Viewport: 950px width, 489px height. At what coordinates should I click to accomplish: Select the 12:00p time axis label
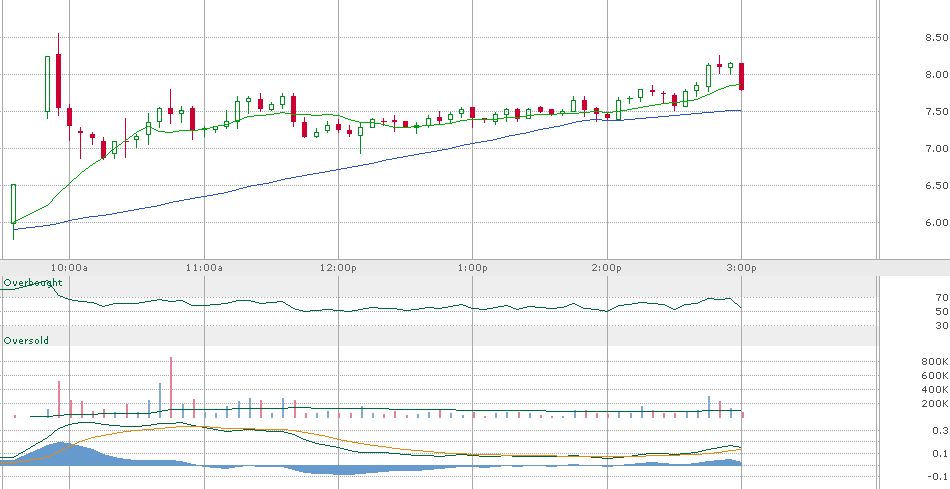[338, 268]
